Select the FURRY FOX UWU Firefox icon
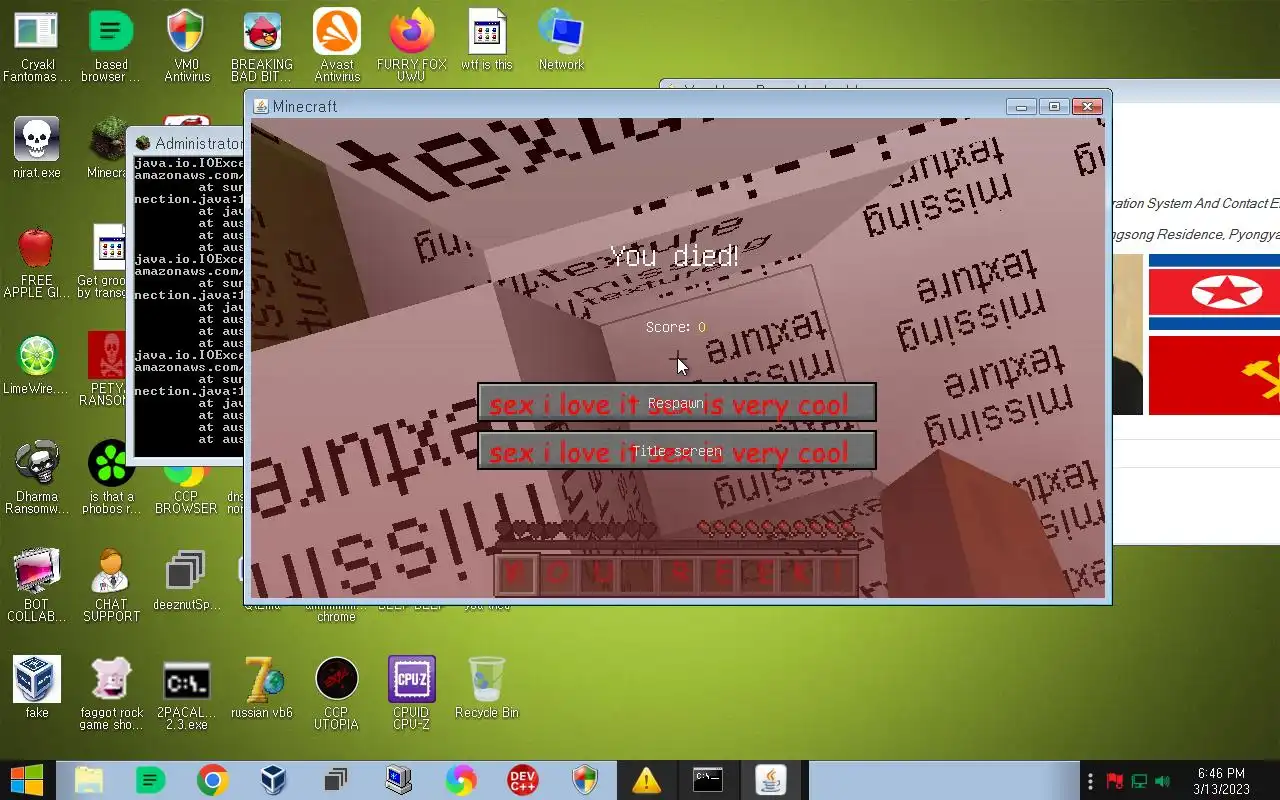 [x=412, y=46]
